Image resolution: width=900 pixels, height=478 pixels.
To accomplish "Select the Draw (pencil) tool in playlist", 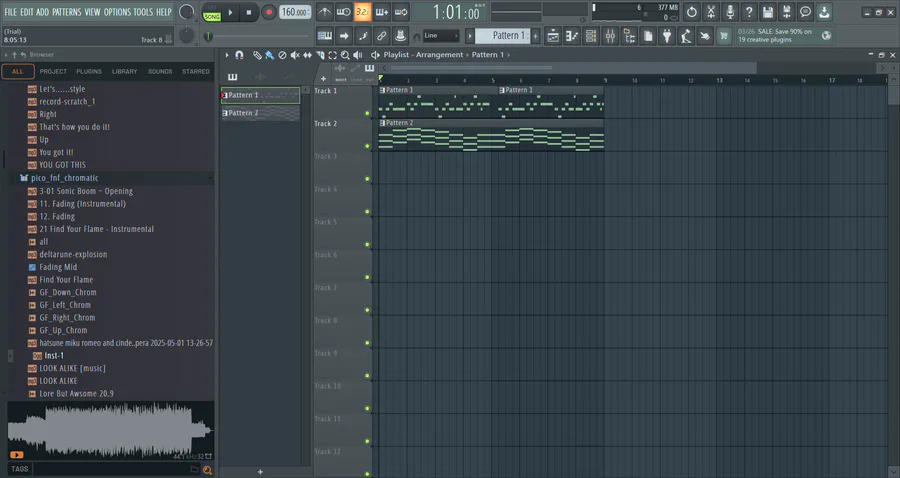I will [x=257, y=55].
